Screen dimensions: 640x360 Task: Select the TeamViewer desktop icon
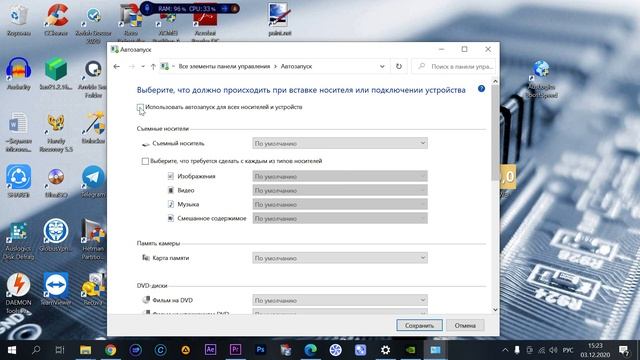pyautogui.click(x=56, y=289)
